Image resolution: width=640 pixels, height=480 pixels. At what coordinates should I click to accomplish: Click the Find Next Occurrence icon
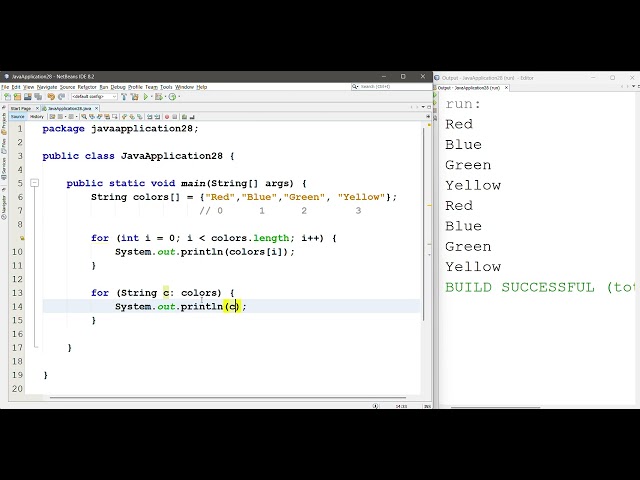100,117
